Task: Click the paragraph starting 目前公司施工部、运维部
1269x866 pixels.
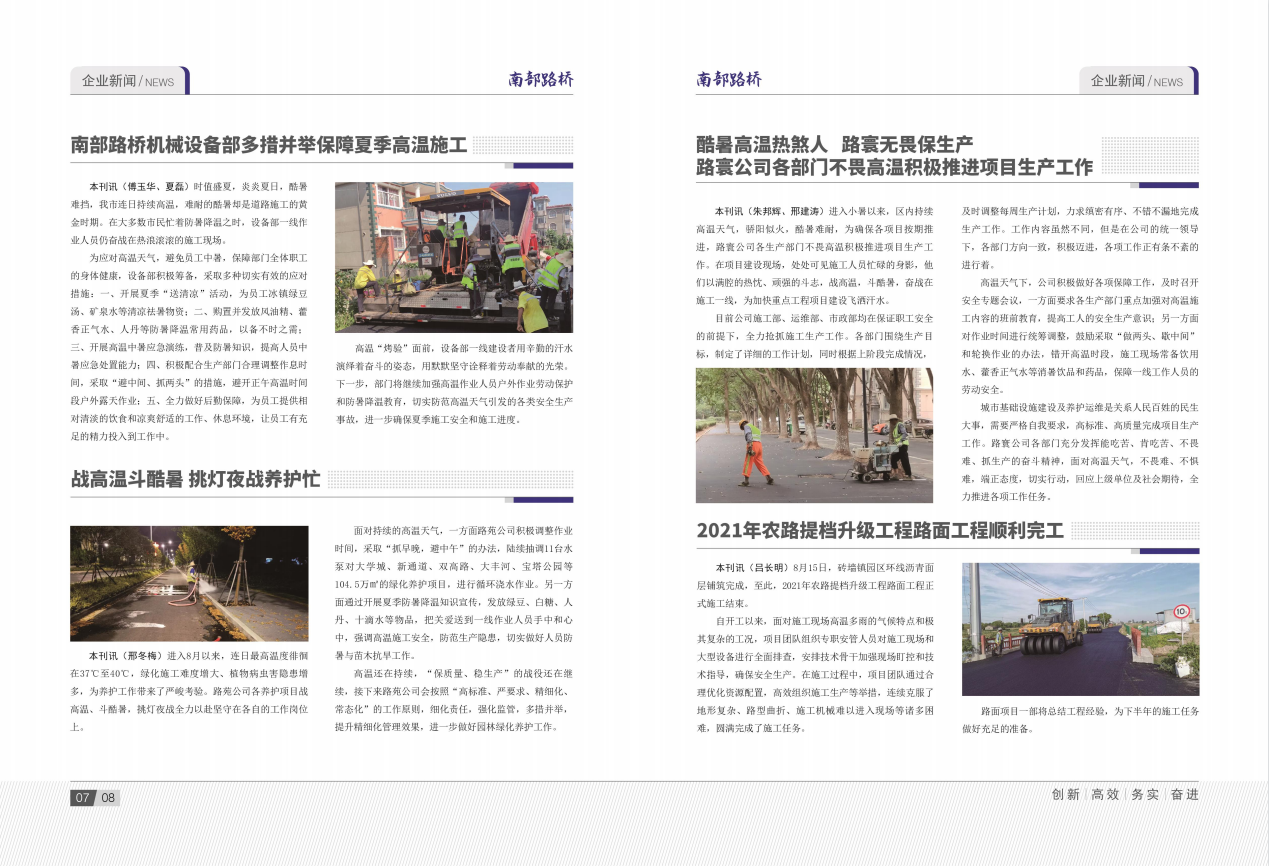Action: point(815,336)
